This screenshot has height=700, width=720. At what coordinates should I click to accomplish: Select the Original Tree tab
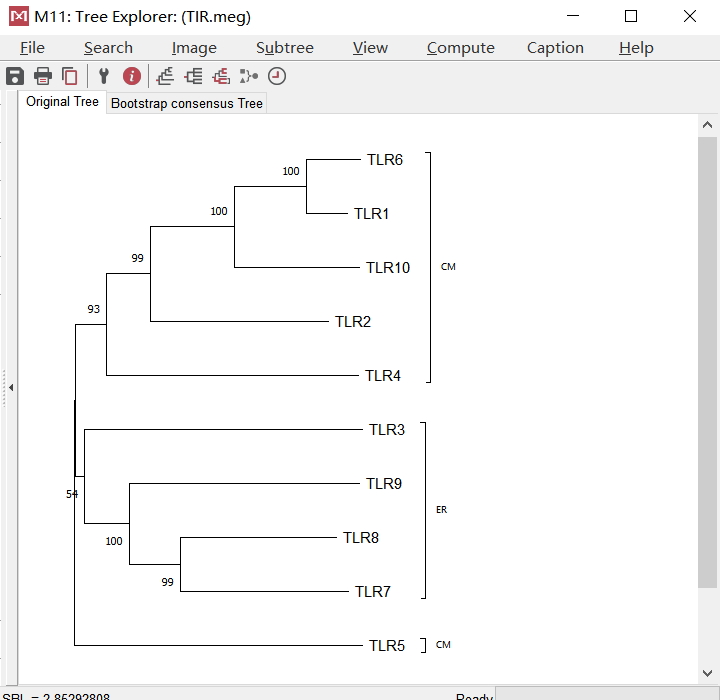(x=62, y=102)
